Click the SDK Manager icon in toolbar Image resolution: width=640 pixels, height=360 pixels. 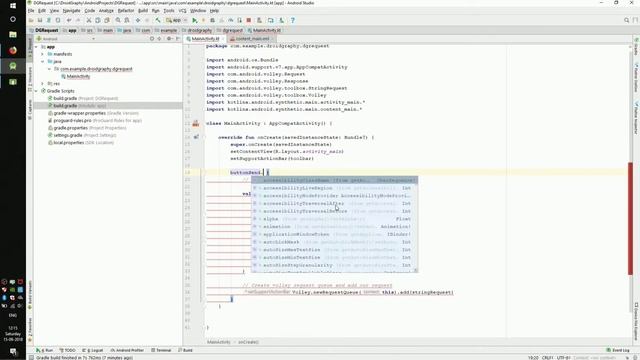[282, 20]
